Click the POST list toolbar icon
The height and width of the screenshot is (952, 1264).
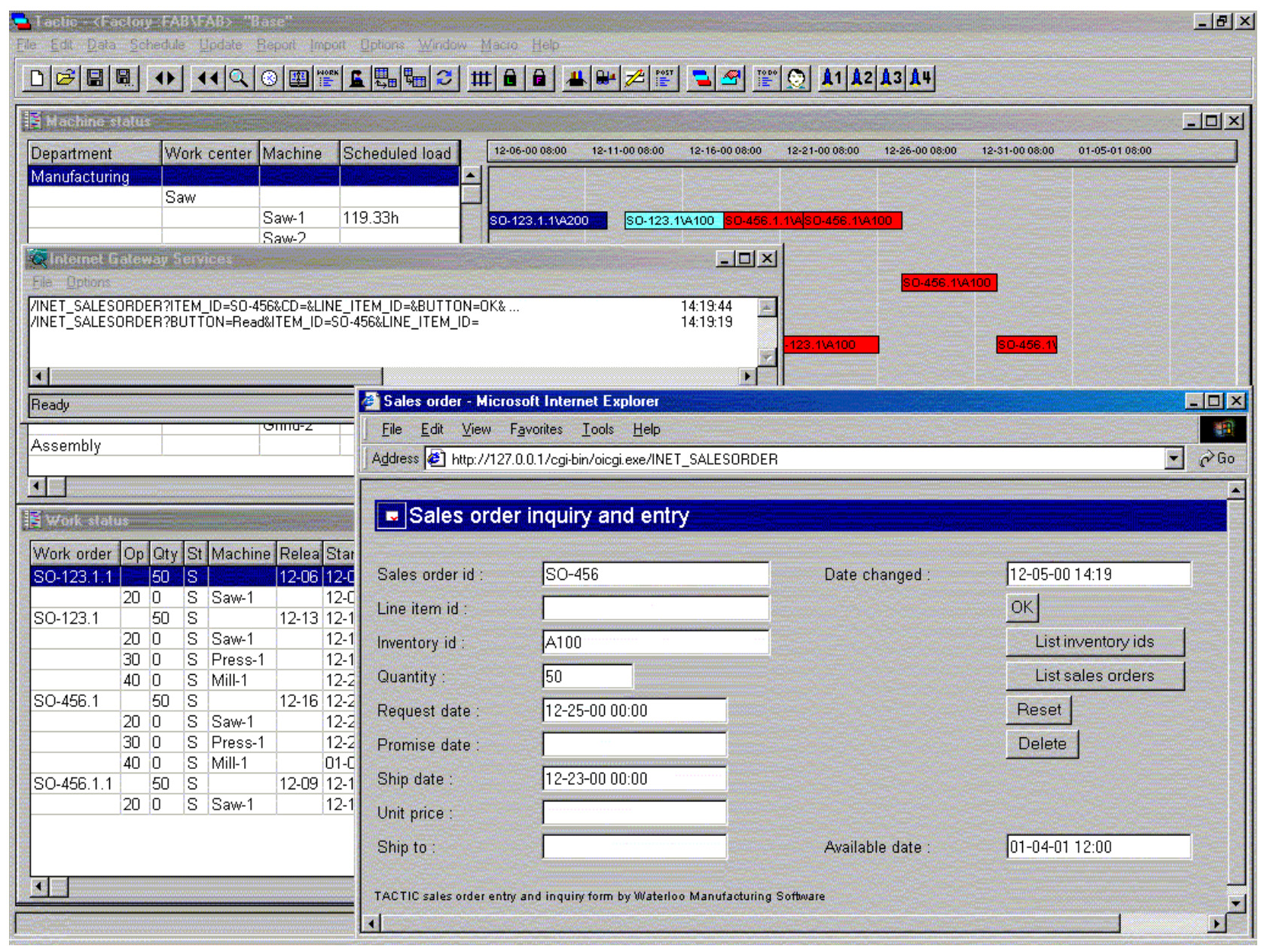coord(664,78)
